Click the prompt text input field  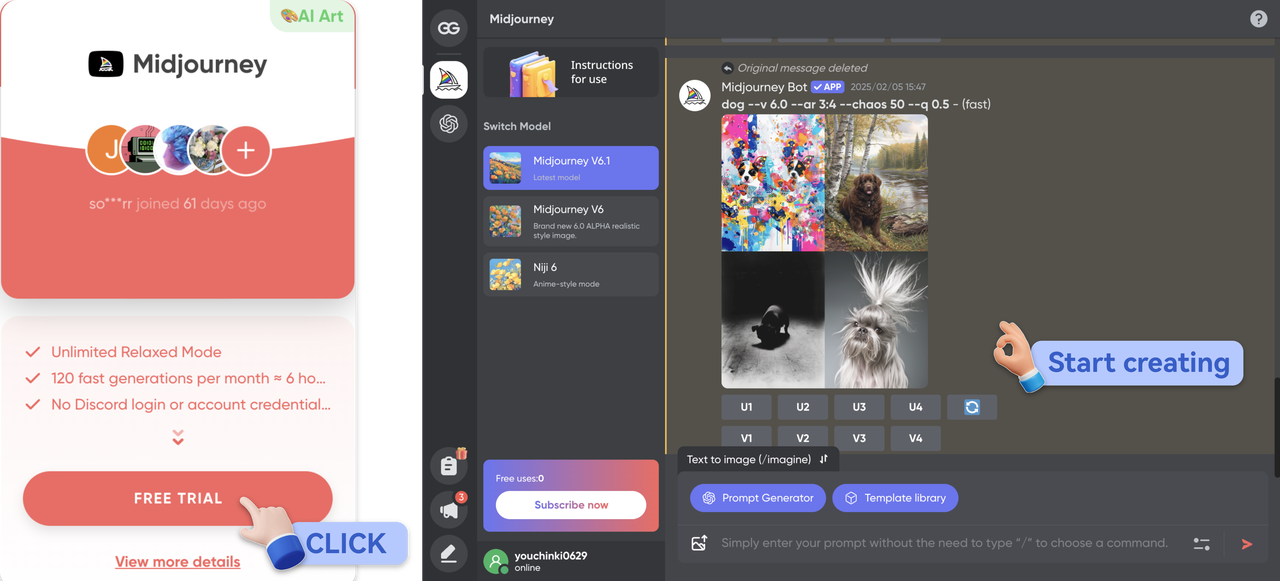click(x=944, y=543)
